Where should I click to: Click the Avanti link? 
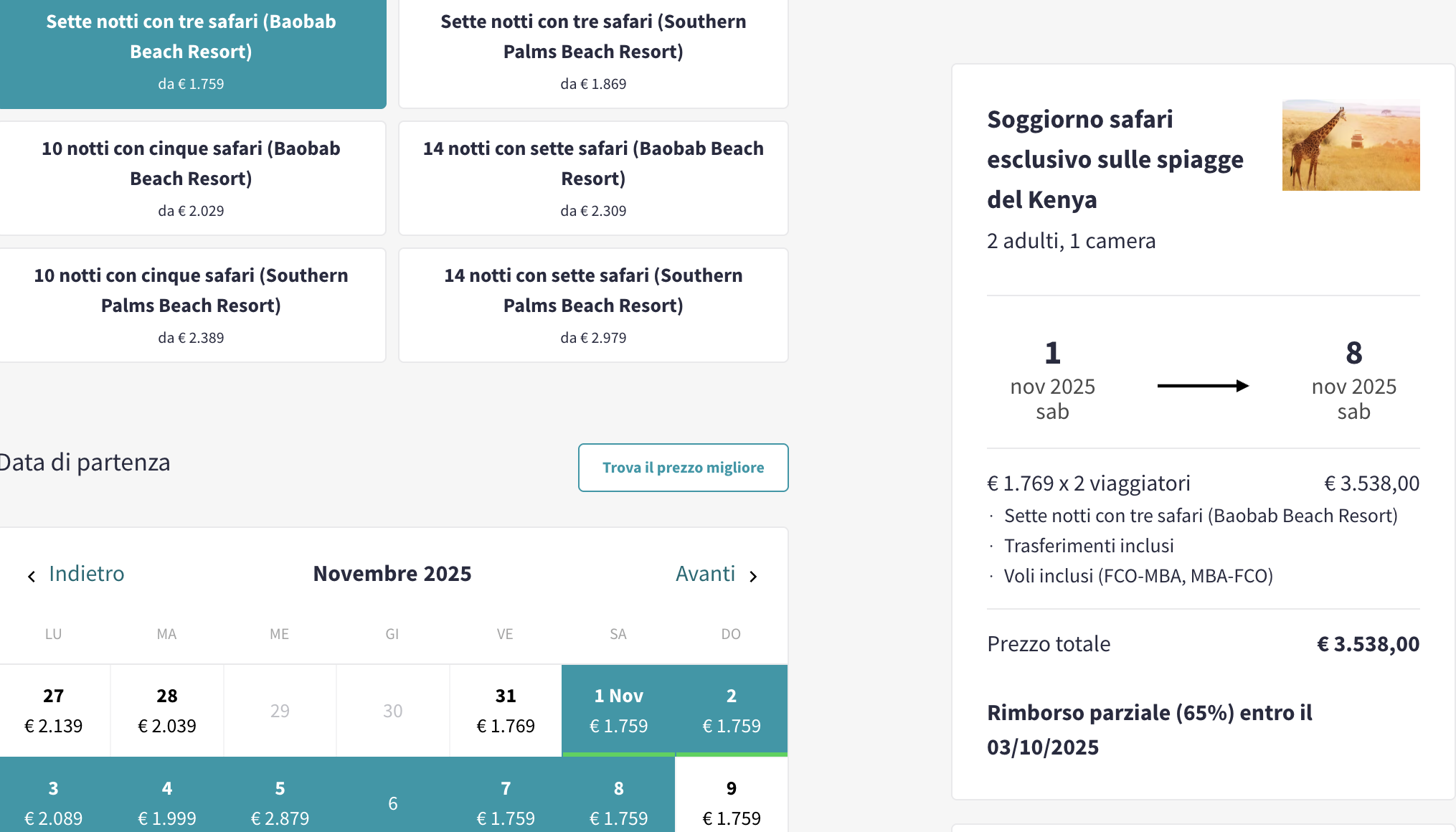tap(705, 574)
